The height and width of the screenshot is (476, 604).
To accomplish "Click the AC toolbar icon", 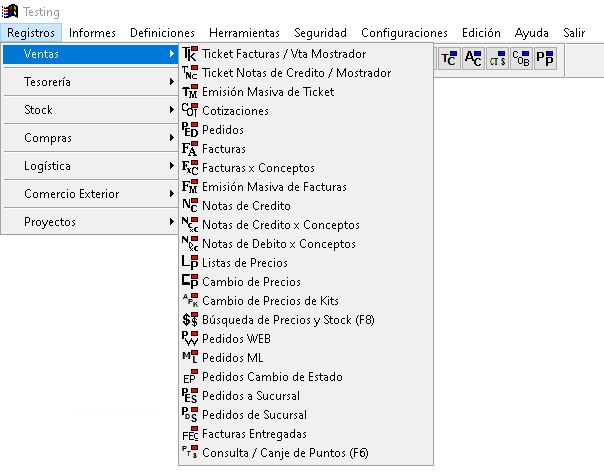I will click(474, 59).
